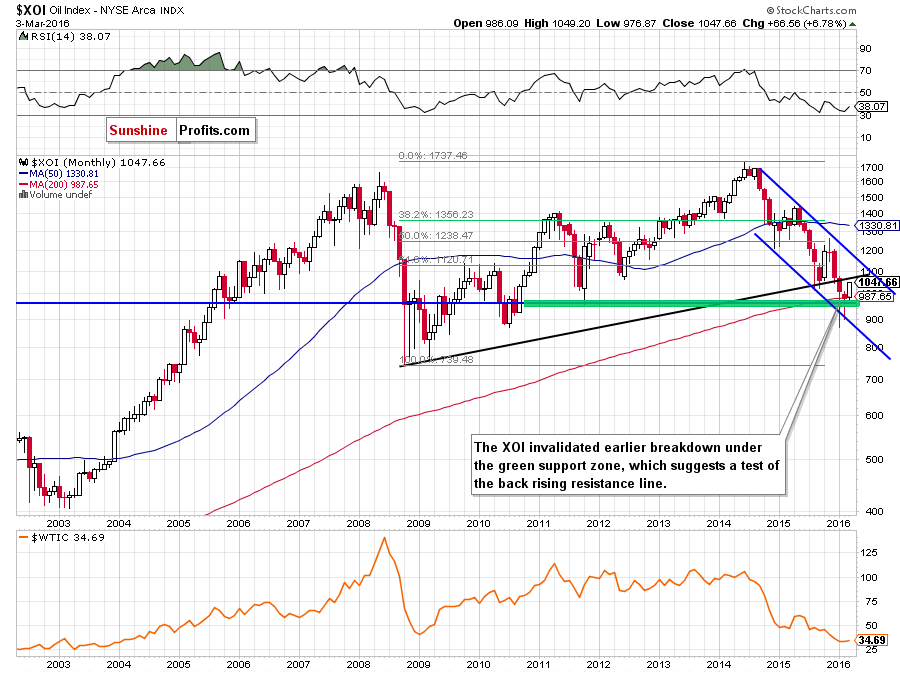
Task: Click the 1700 price axis label
Action: point(871,168)
